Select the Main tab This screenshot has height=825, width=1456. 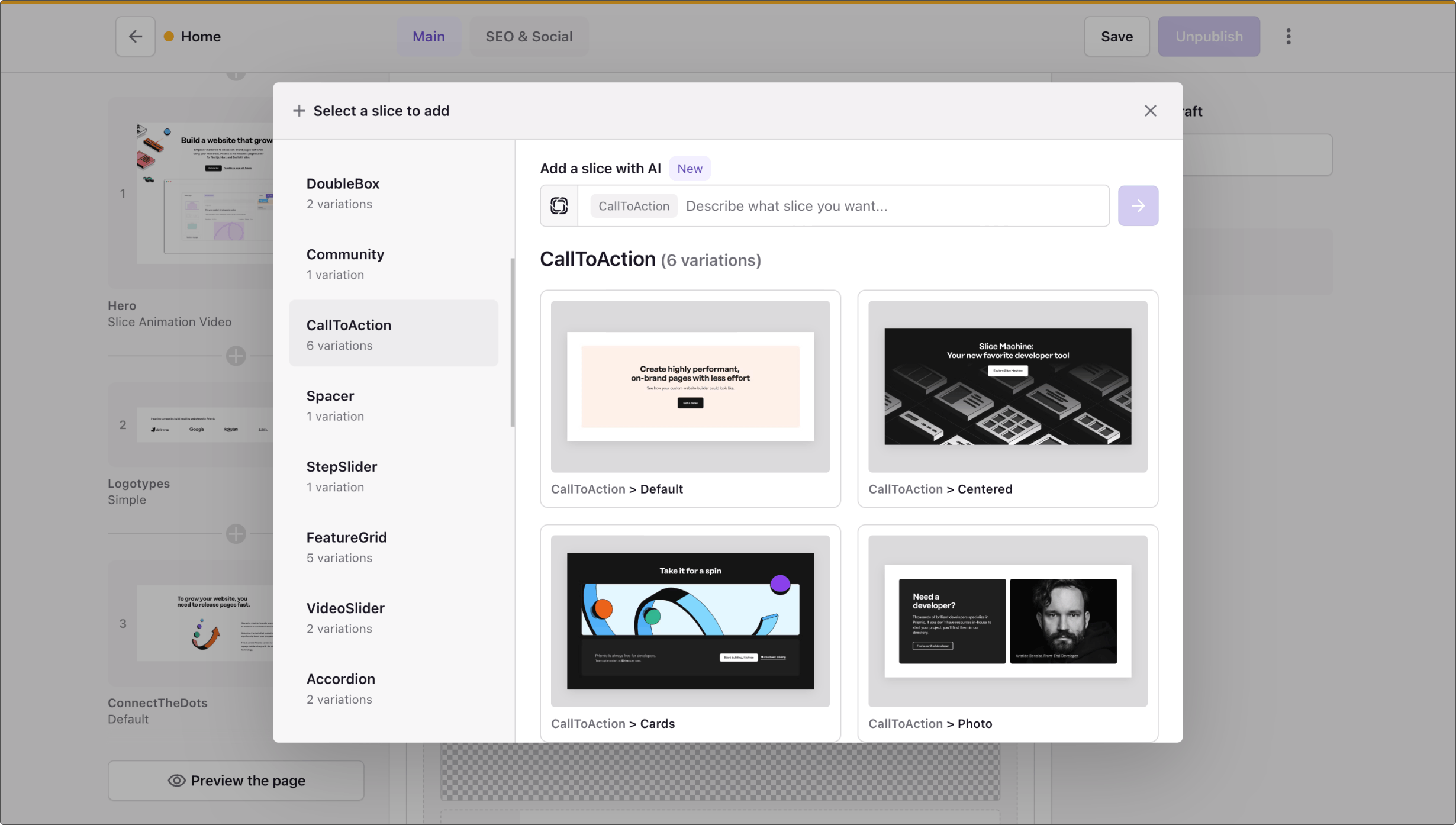coord(428,36)
